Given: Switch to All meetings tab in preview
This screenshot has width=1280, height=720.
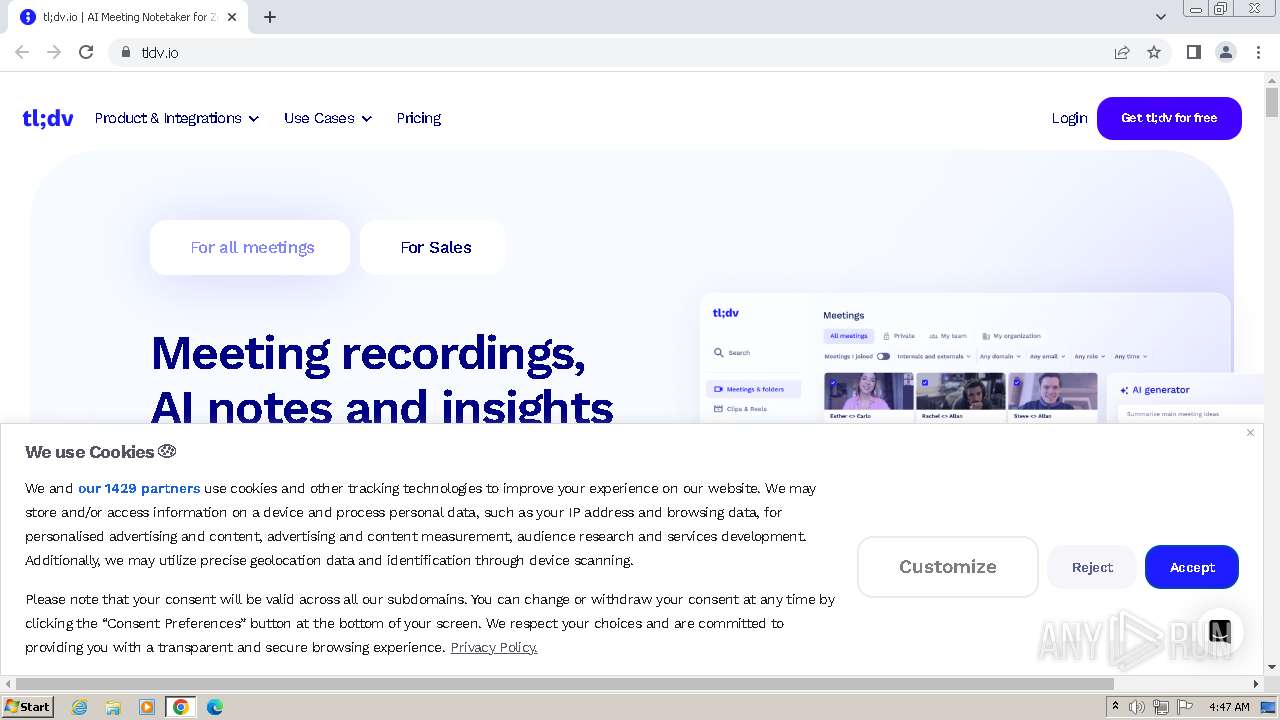Looking at the screenshot, I should click(x=849, y=336).
